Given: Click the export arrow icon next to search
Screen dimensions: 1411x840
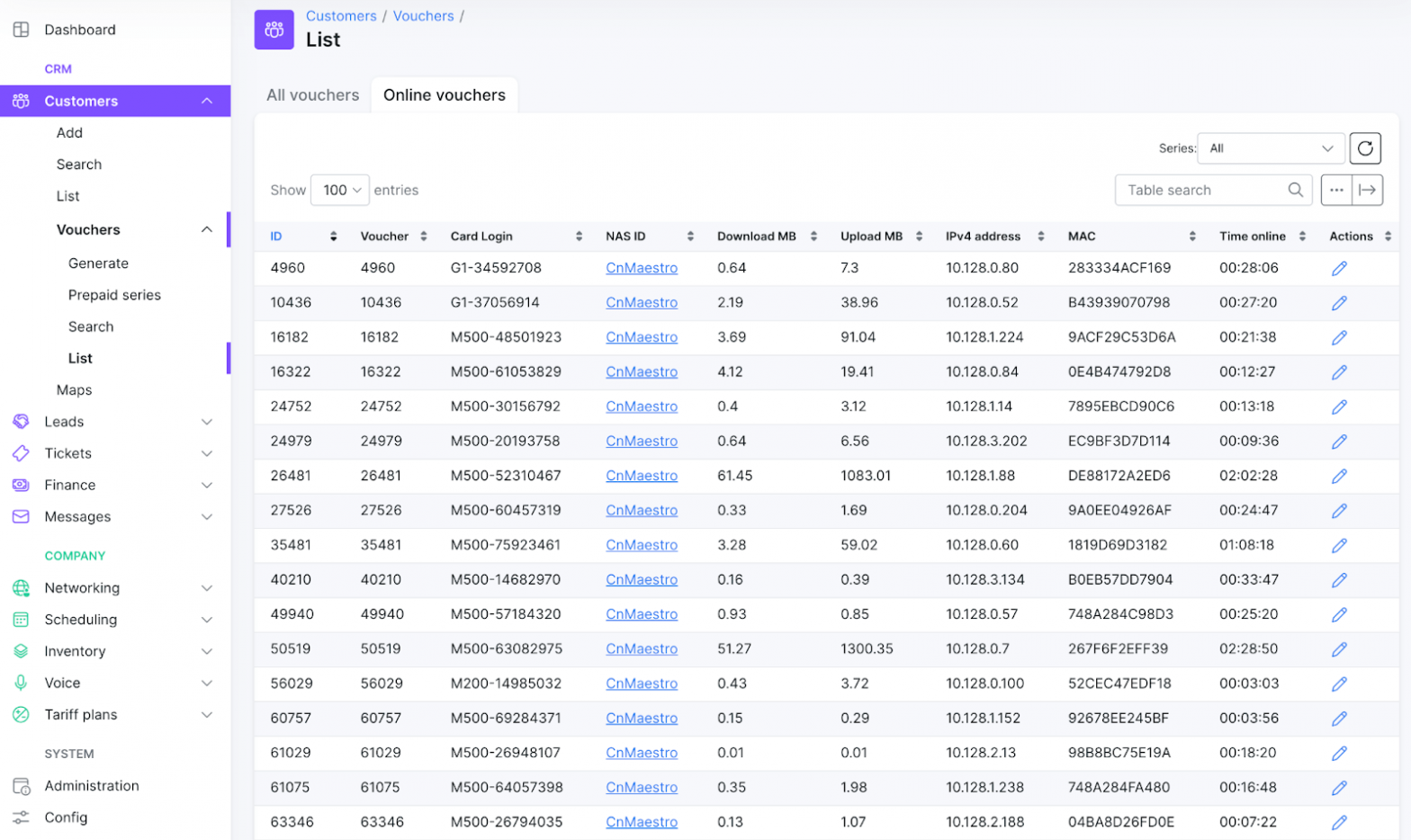Looking at the screenshot, I should 1367,190.
